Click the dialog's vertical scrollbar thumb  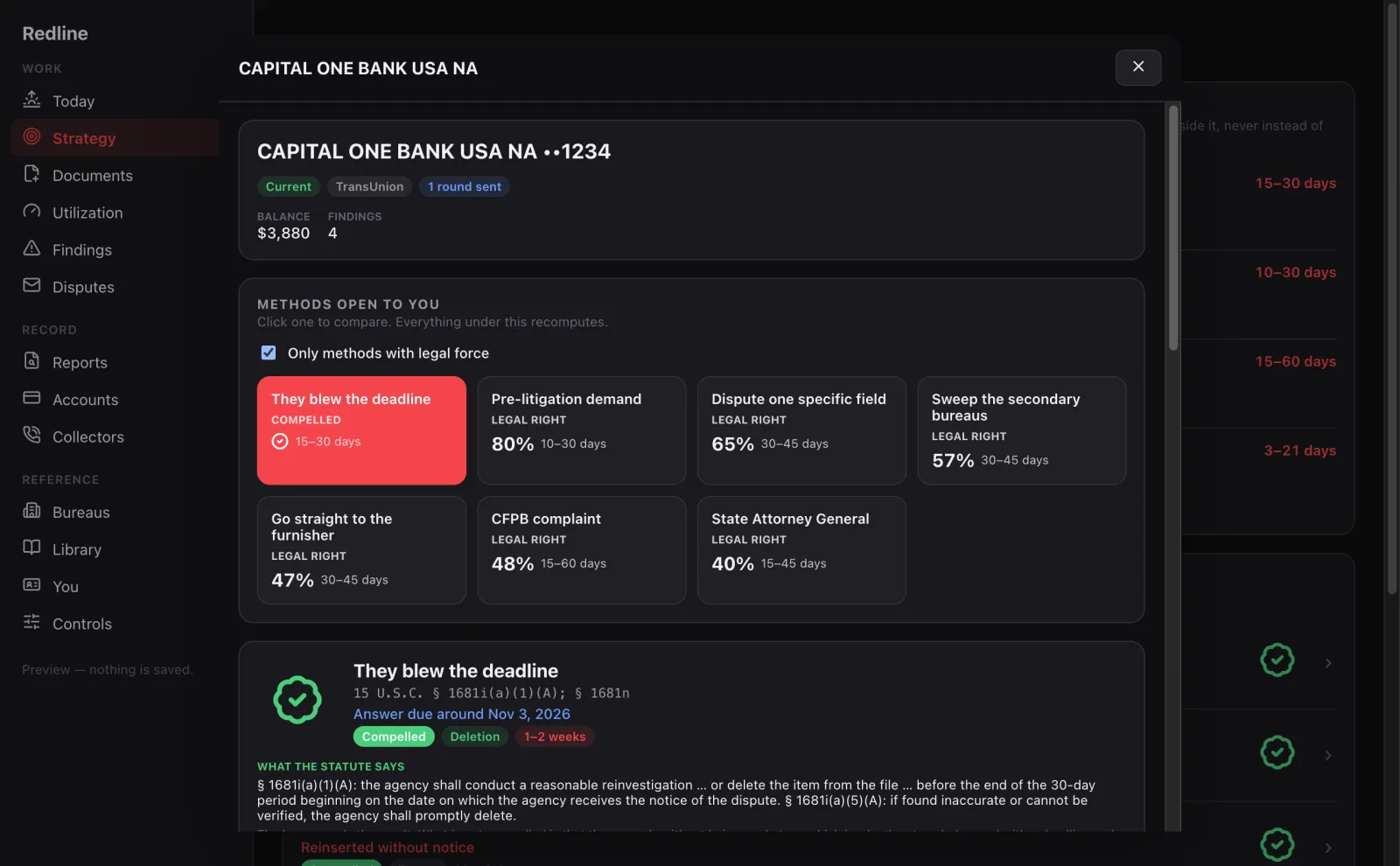pyautogui.click(x=1173, y=227)
